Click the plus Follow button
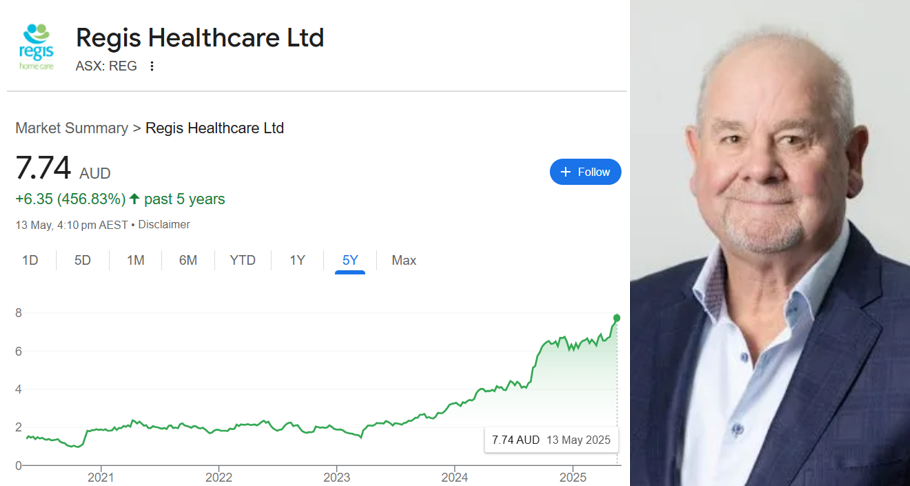This screenshot has height=486, width=910. pyautogui.click(x=585, y=172)
